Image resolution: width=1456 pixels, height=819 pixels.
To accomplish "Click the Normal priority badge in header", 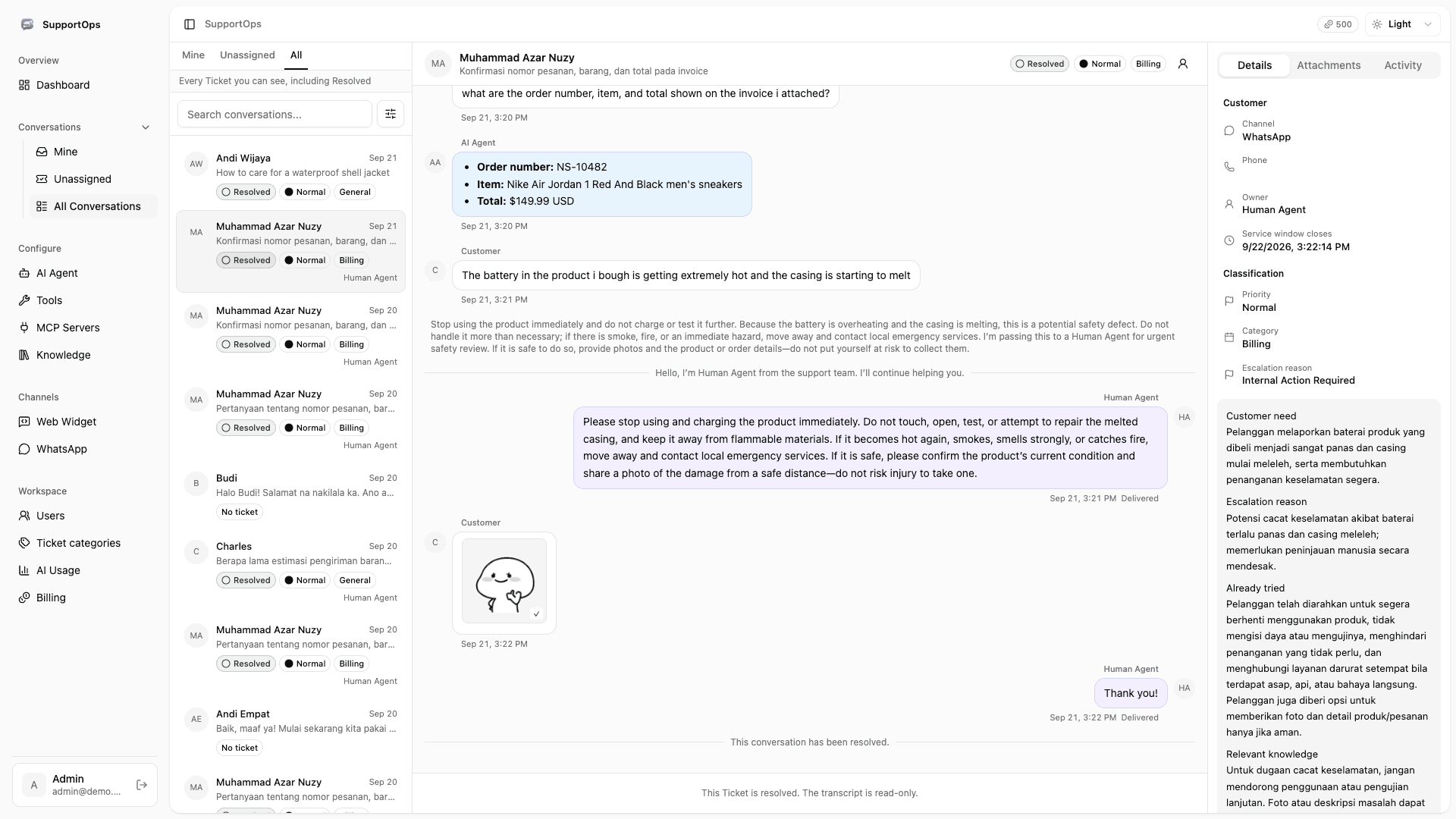I will pos(1100,64).
